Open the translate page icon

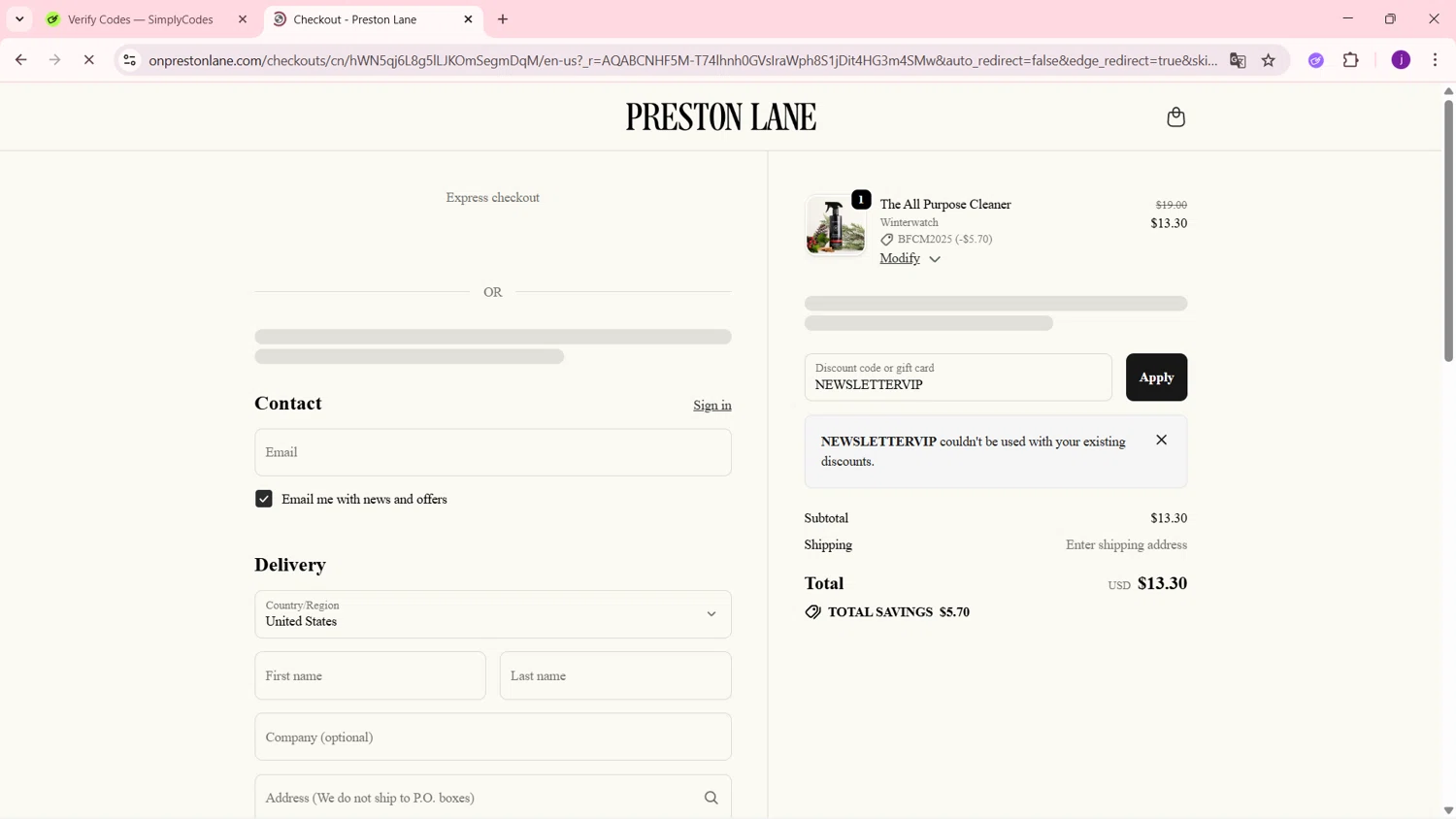[x=1238, y=60]
